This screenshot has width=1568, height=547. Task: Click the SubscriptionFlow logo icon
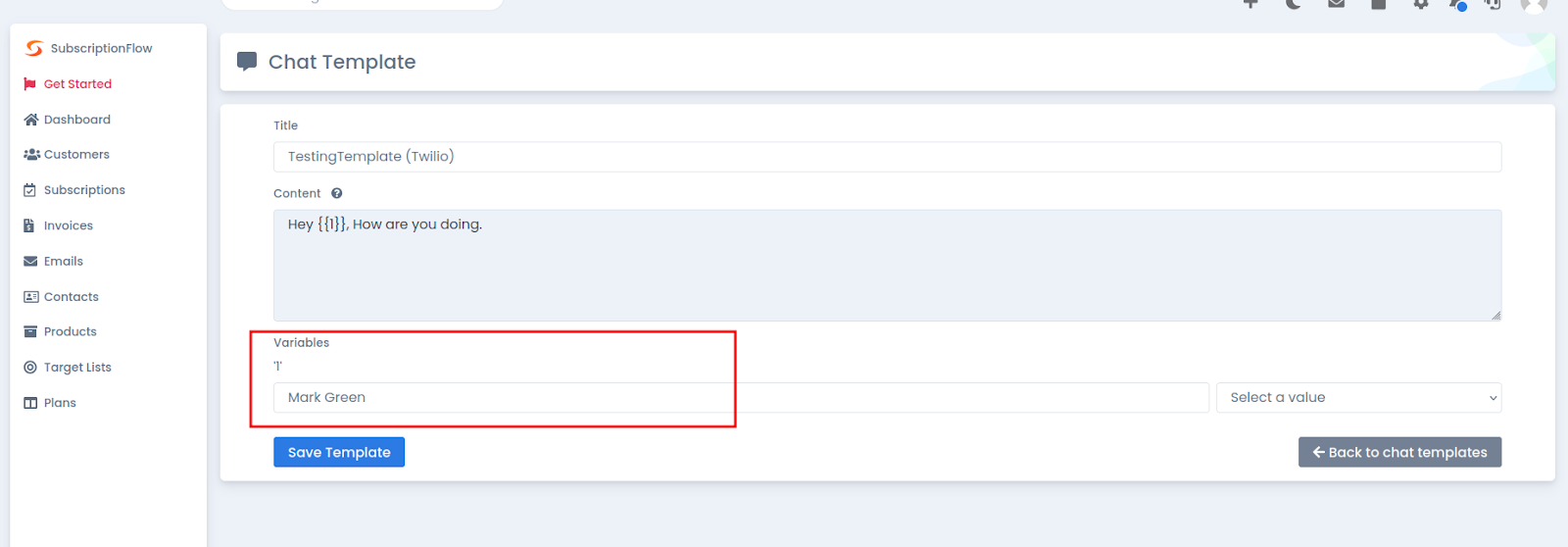34,48
